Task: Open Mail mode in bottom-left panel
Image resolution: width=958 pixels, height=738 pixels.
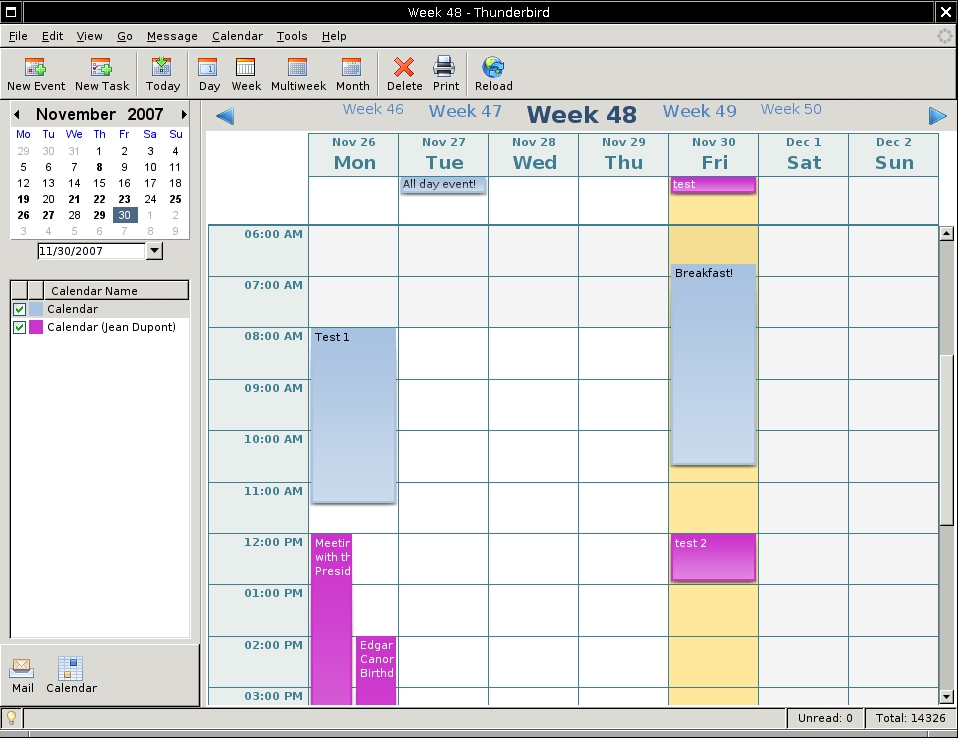Action: (x=22, y=675)
